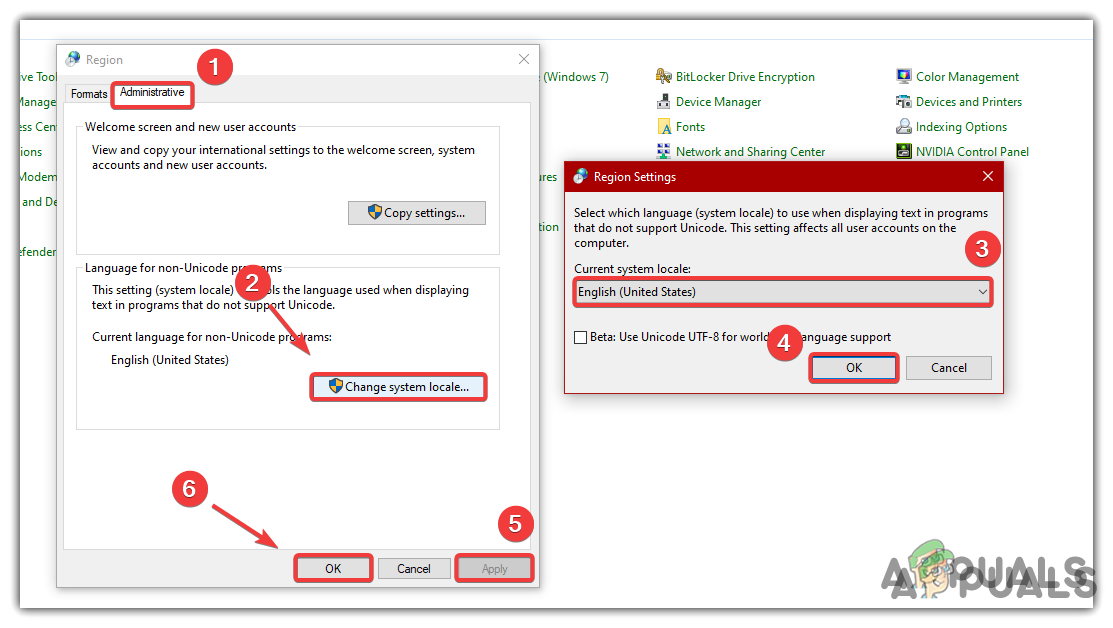This screenshot has width=1113, height=628.
Task: Confirm Region dialog with OK
Action: pos(333,568)
